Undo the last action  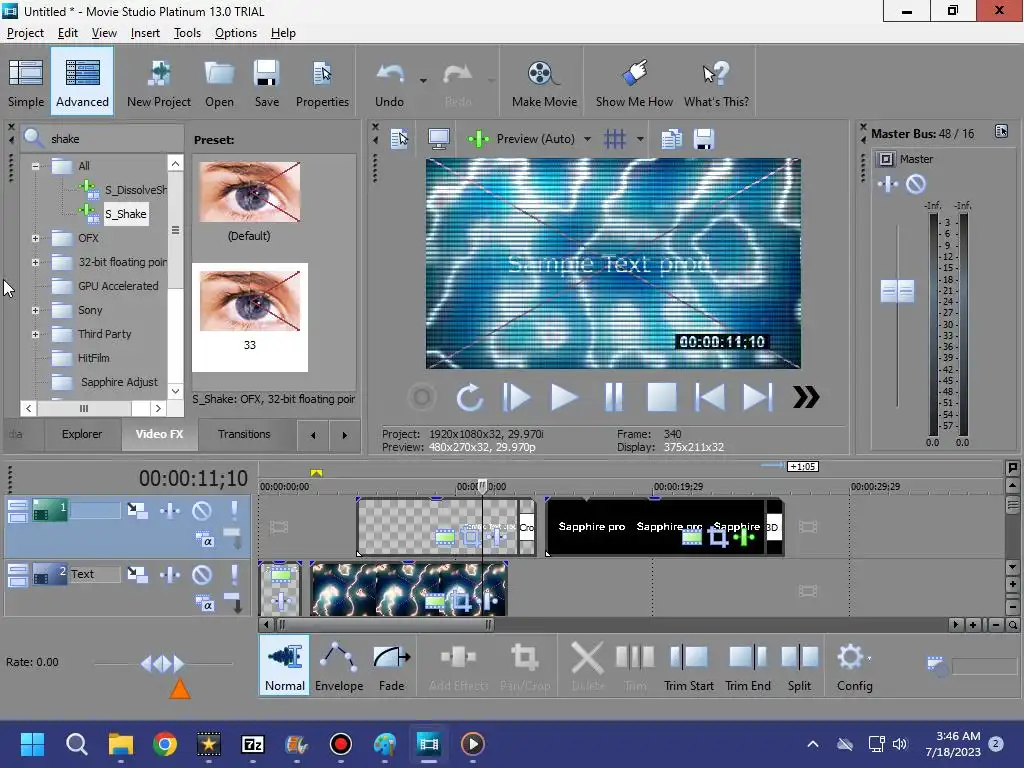(x=390, y=82)
